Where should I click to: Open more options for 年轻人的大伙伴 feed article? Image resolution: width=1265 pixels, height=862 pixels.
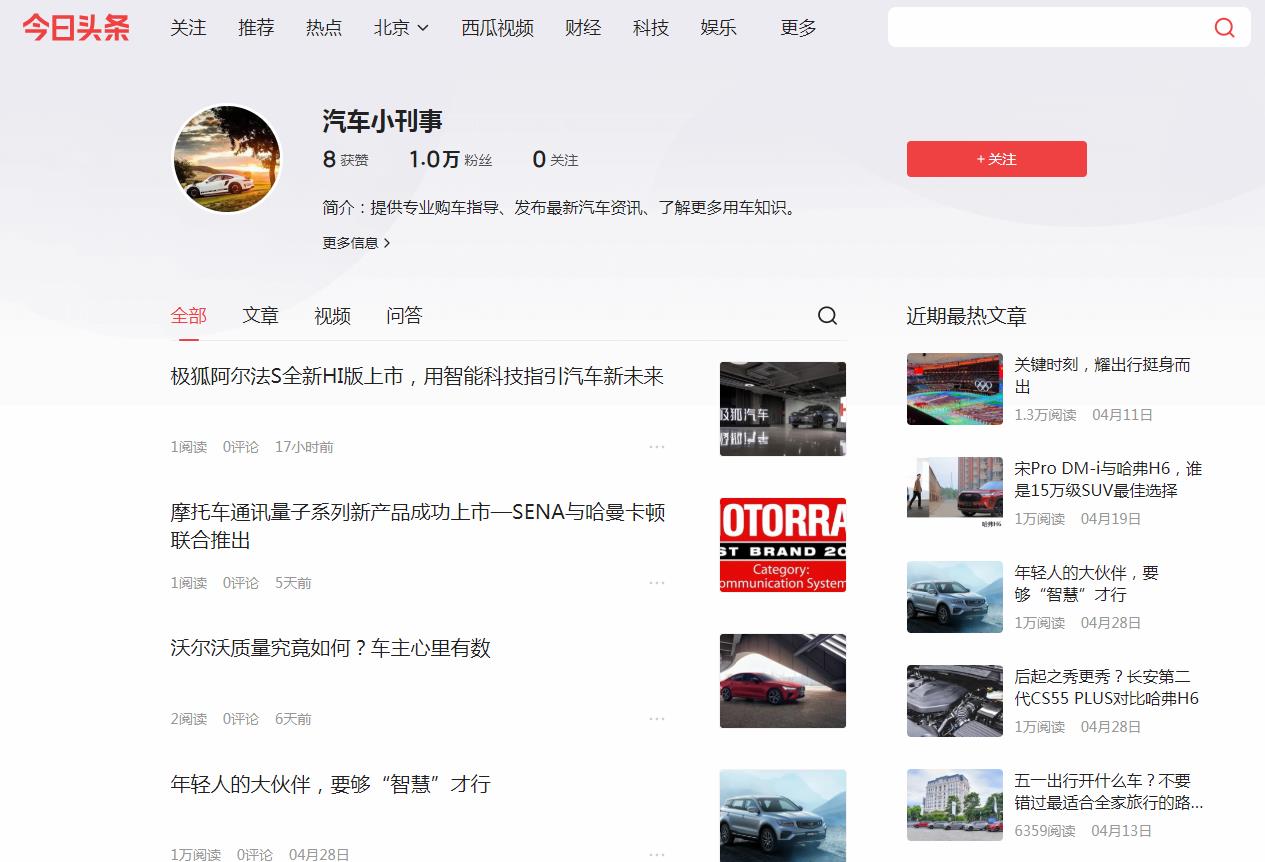tap(657, 854)
